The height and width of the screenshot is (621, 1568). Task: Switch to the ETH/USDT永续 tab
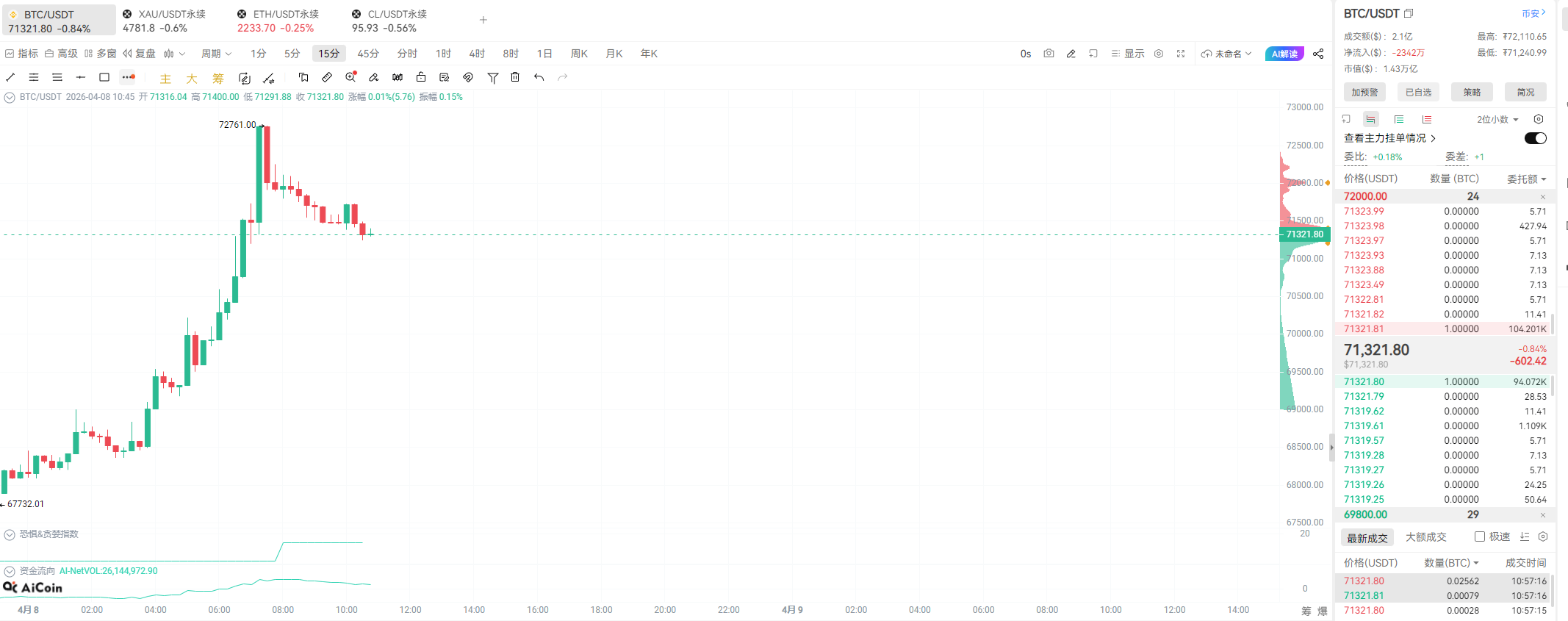point(278,21)
